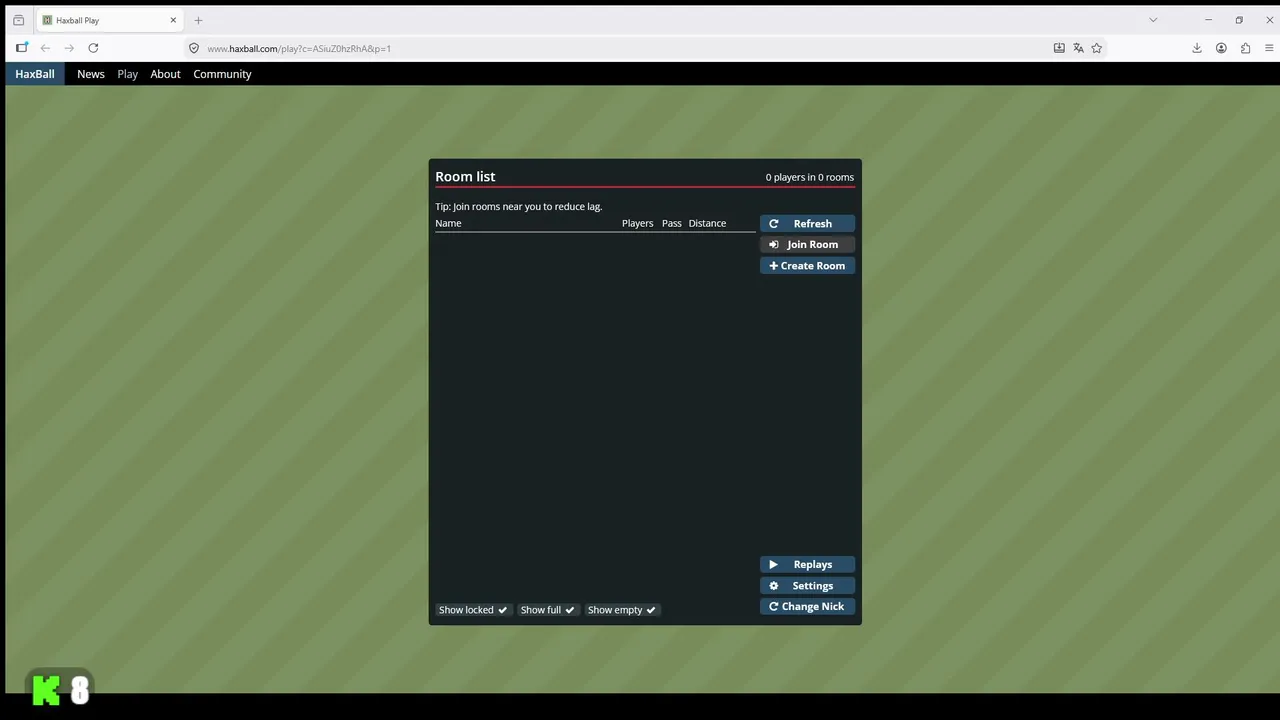Click the Join Room button
This screenshot has width=1280, height=720.
click(807, 244)
